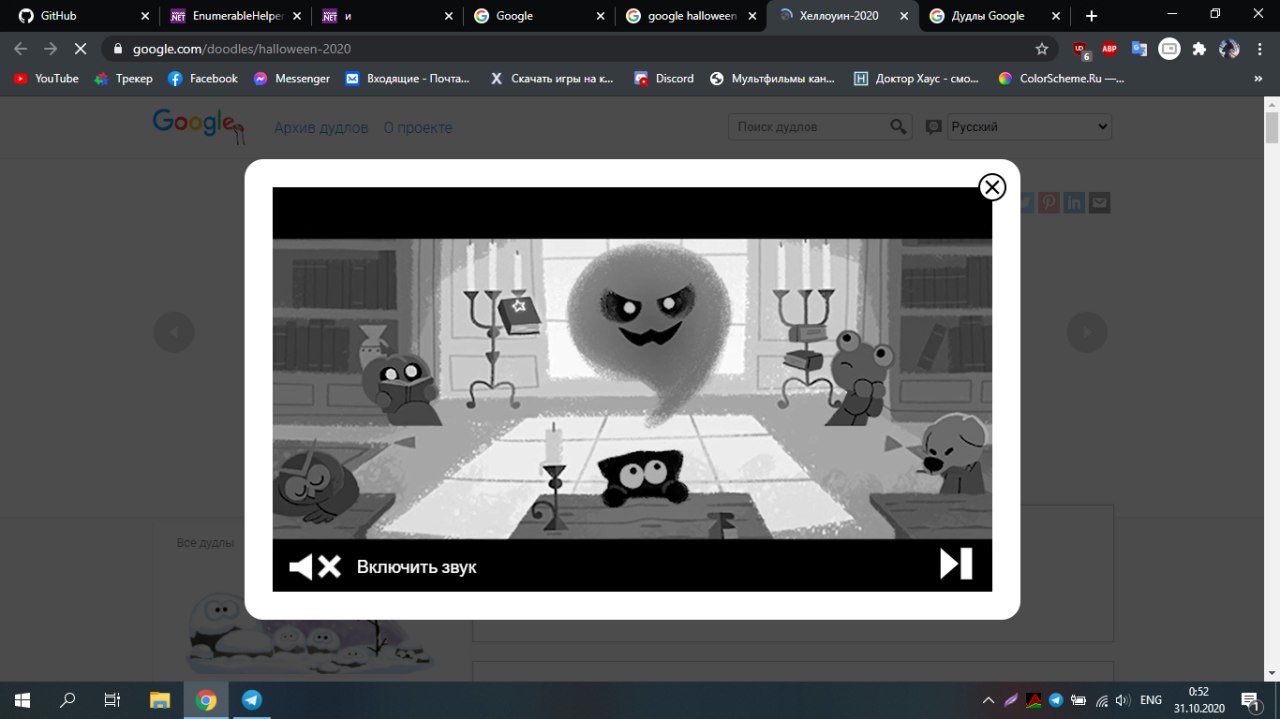This screenshot has width=1280, height=719.
Task: Open the Facebook bookmark
Action: (203, 78)
